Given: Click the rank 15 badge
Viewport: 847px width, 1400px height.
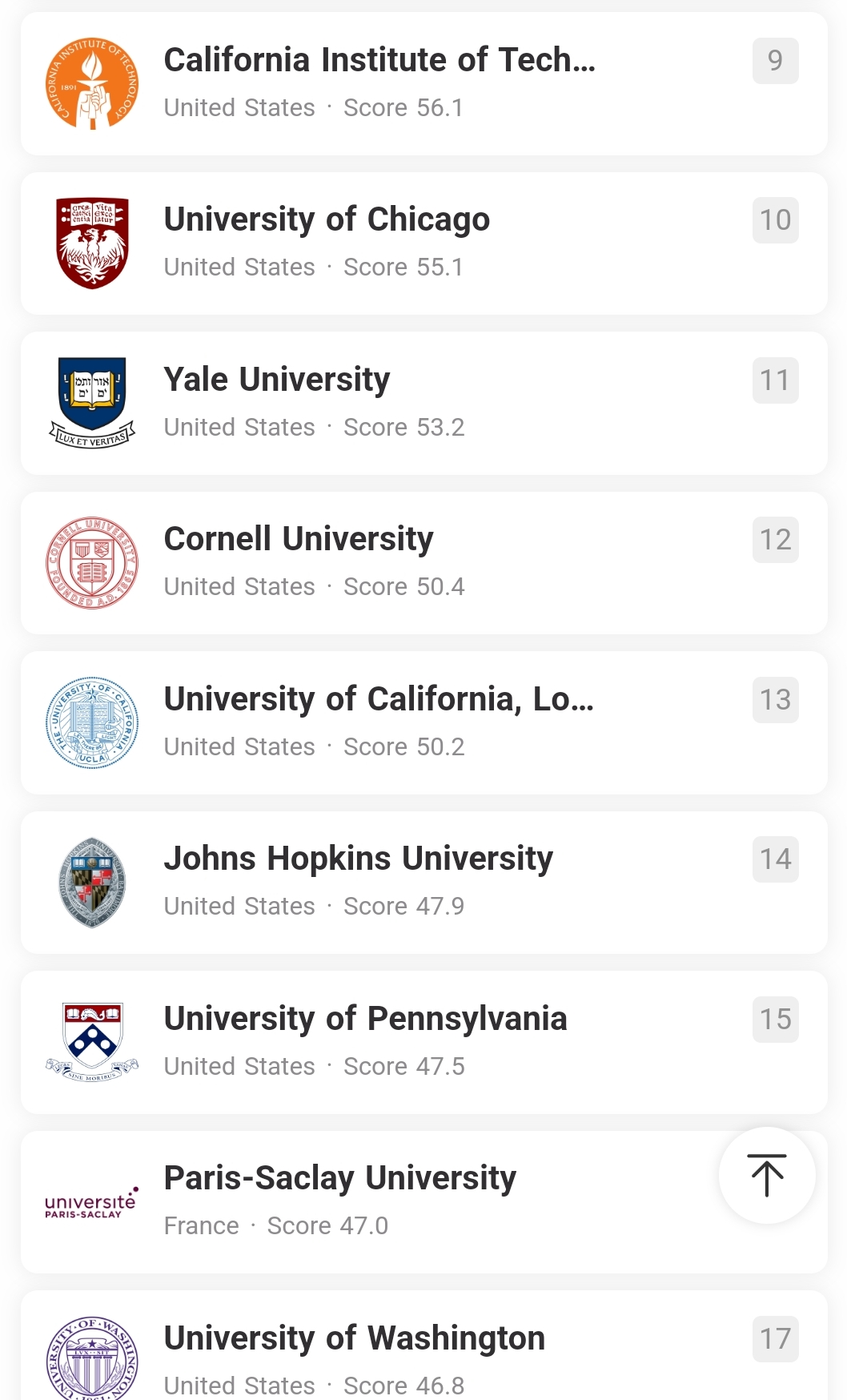Looking at the screenshot, I should (775, 1019).
